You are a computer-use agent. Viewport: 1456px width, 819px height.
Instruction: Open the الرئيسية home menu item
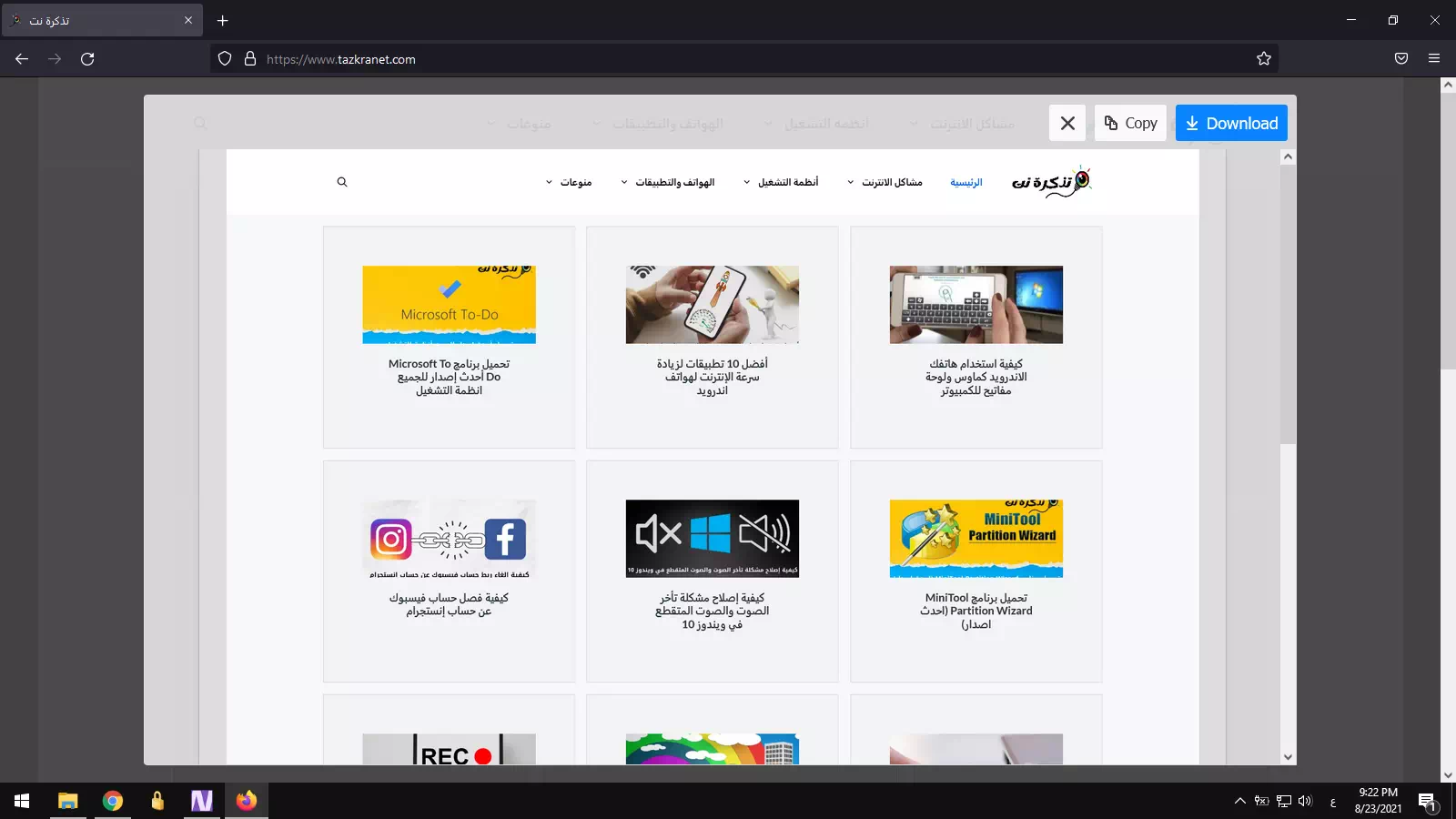[x=966, y=183]
